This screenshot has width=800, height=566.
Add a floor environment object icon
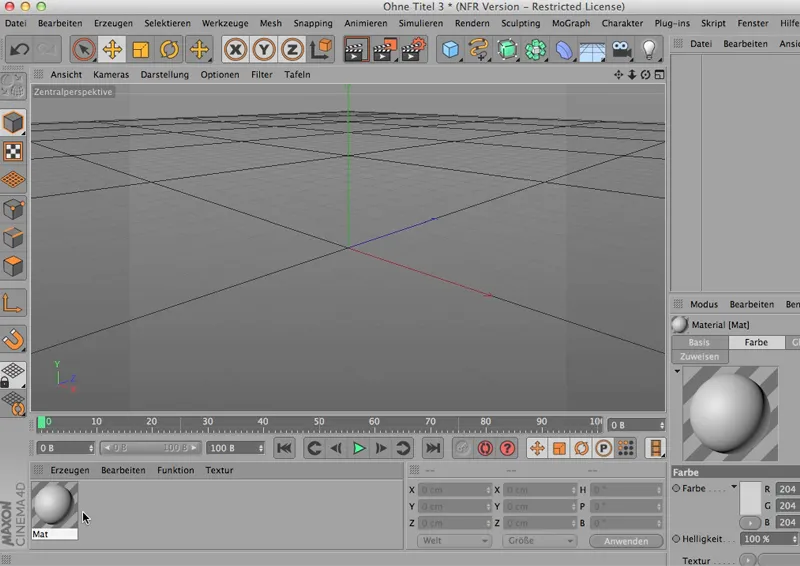tap(592, 51)
